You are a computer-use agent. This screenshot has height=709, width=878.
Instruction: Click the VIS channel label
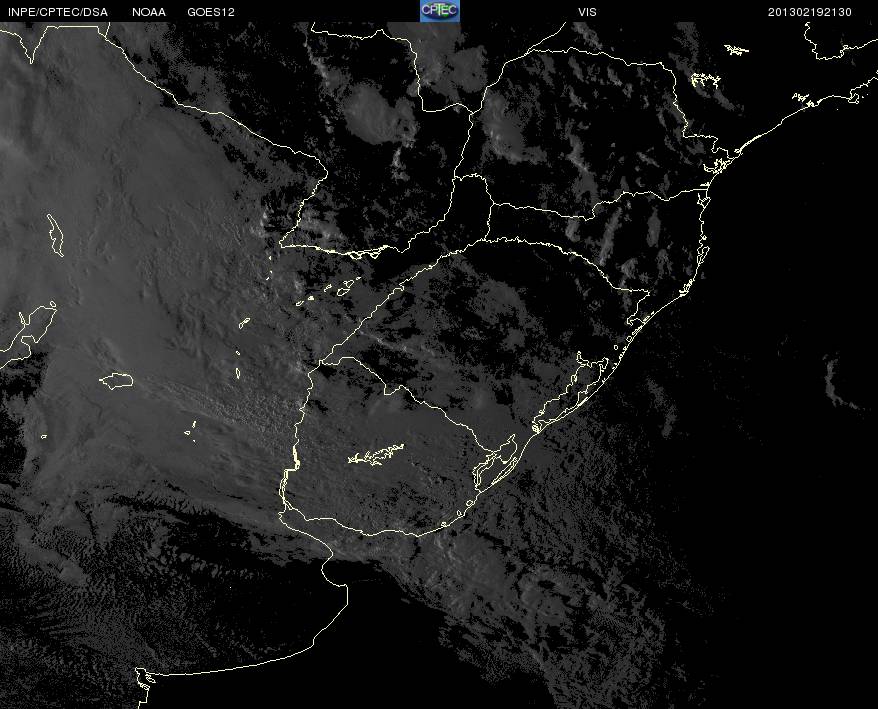(x=587, y=12)
